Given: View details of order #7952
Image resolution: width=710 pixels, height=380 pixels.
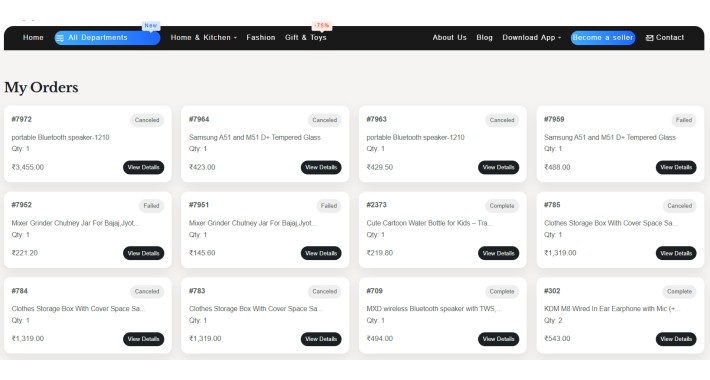Looking at the screenshot, I should pos(143,253).
